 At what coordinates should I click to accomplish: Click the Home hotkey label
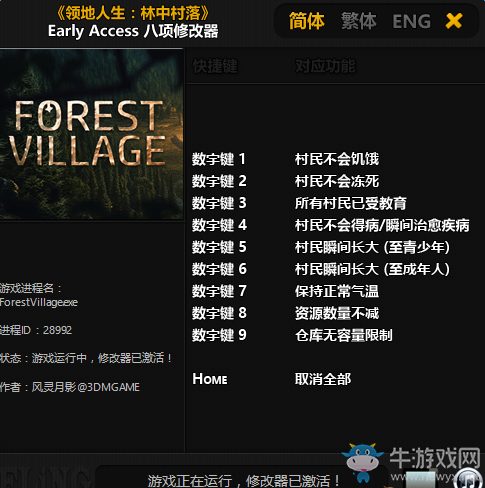coord(210,379)
